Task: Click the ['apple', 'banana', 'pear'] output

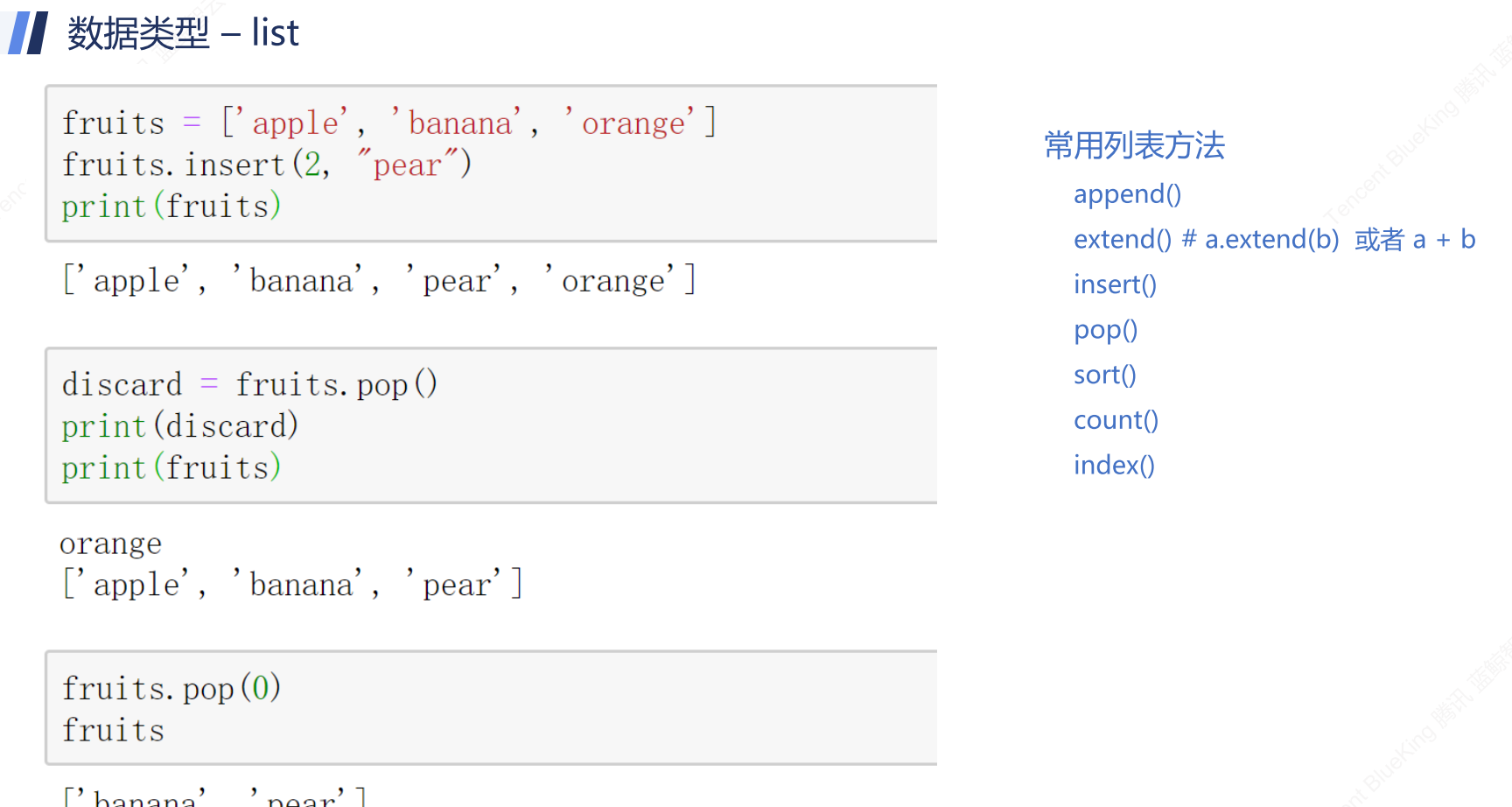Action: (292, 585)
